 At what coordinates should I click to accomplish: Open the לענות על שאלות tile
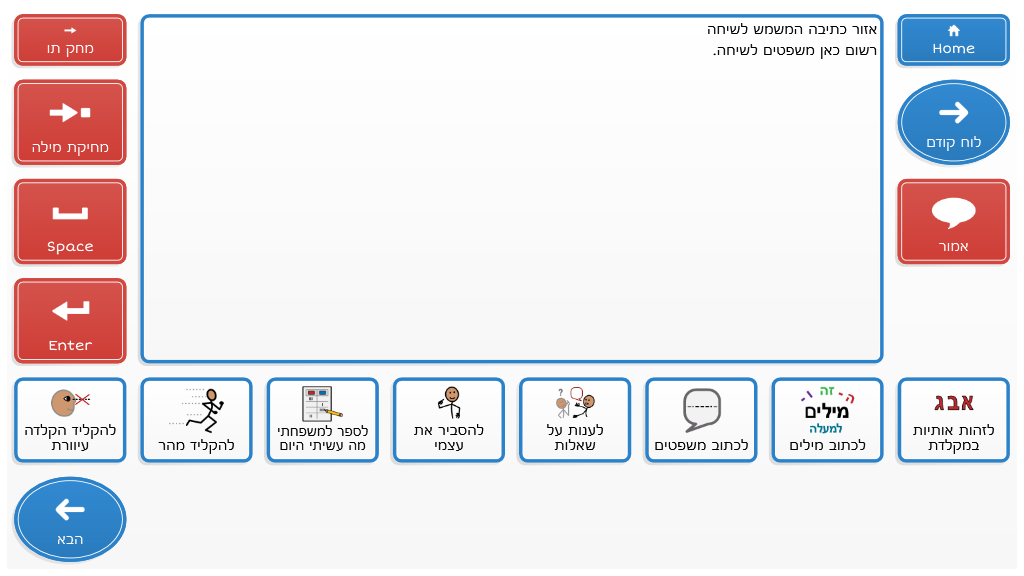tap(575, 420)
